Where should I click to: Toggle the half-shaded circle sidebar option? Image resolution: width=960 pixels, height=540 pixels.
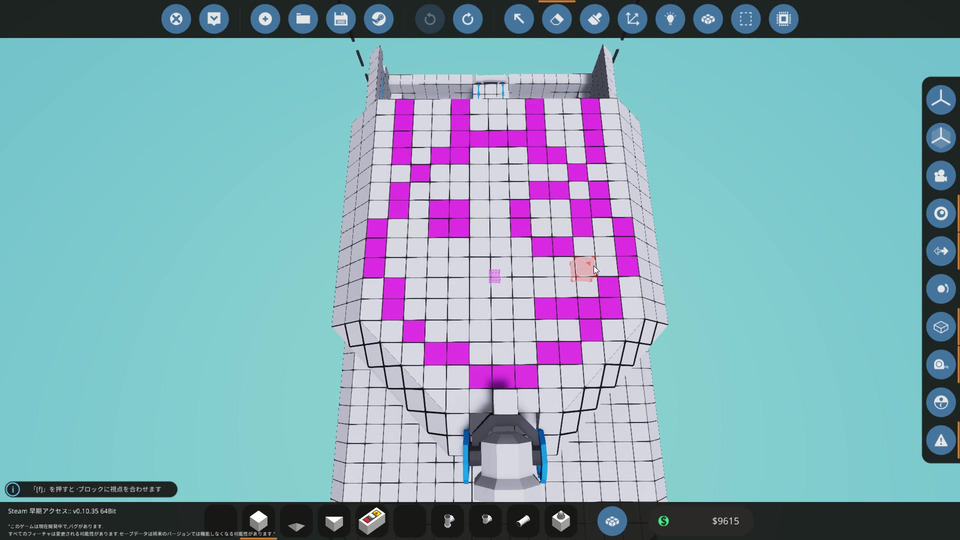coord(940,402)
